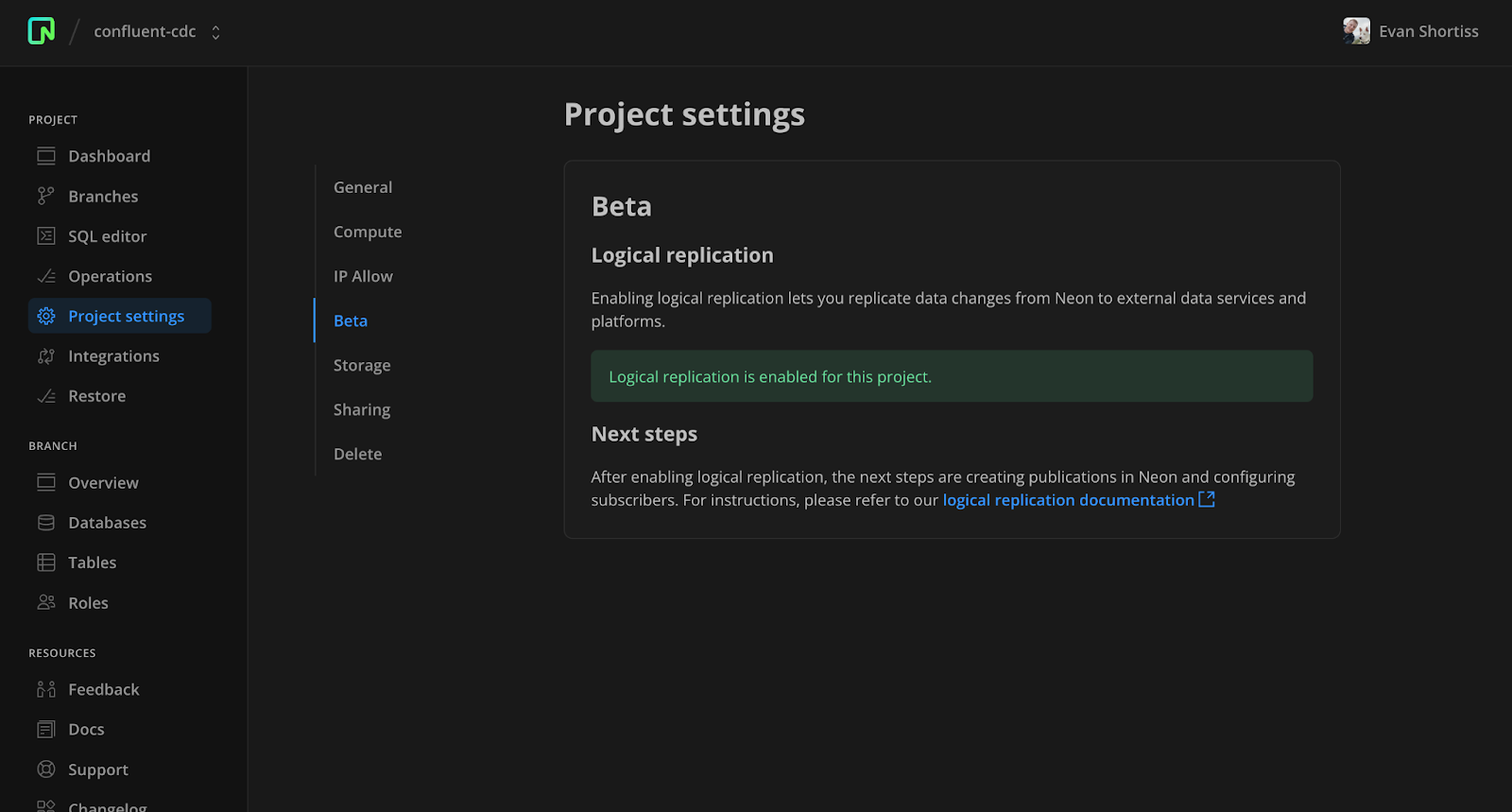
Task: View Operations page
Action: tap(110, 276)
